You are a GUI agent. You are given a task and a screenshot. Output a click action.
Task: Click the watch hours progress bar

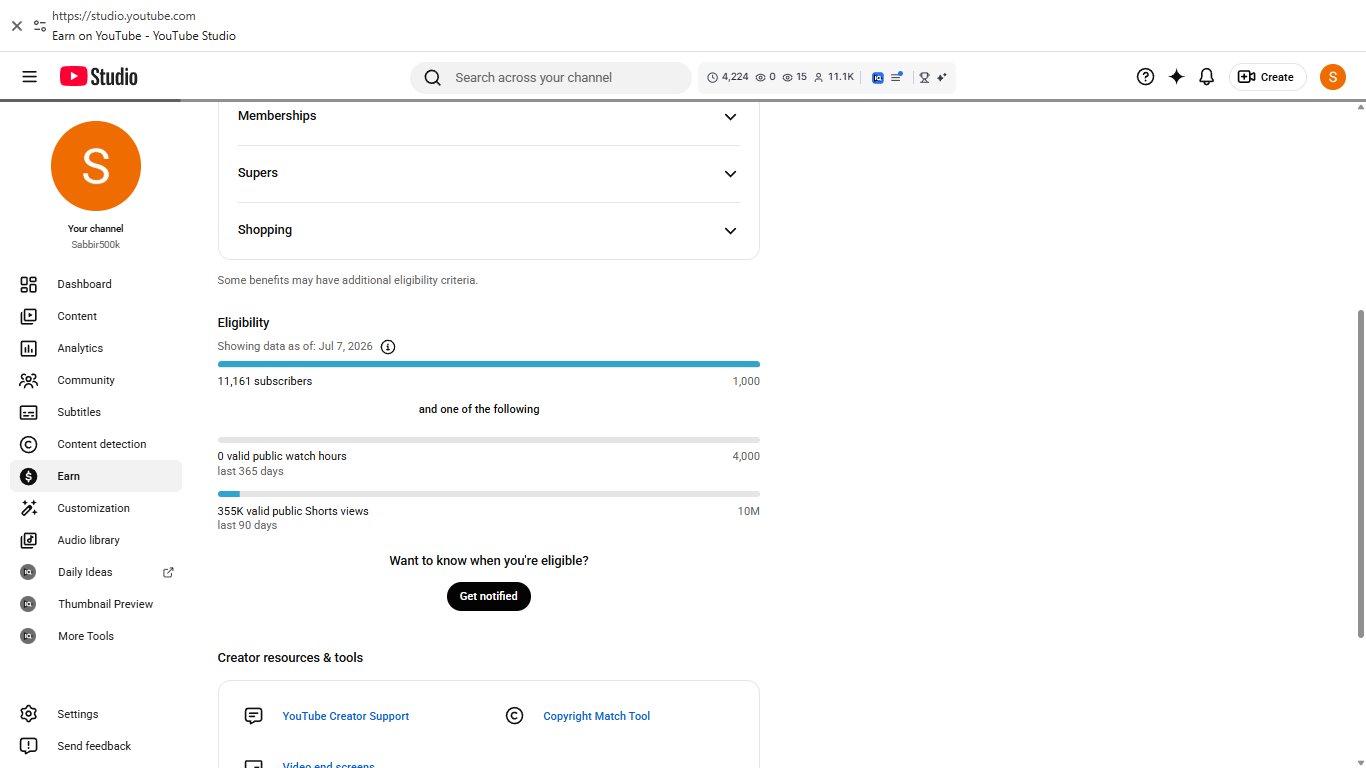(489, 440)
